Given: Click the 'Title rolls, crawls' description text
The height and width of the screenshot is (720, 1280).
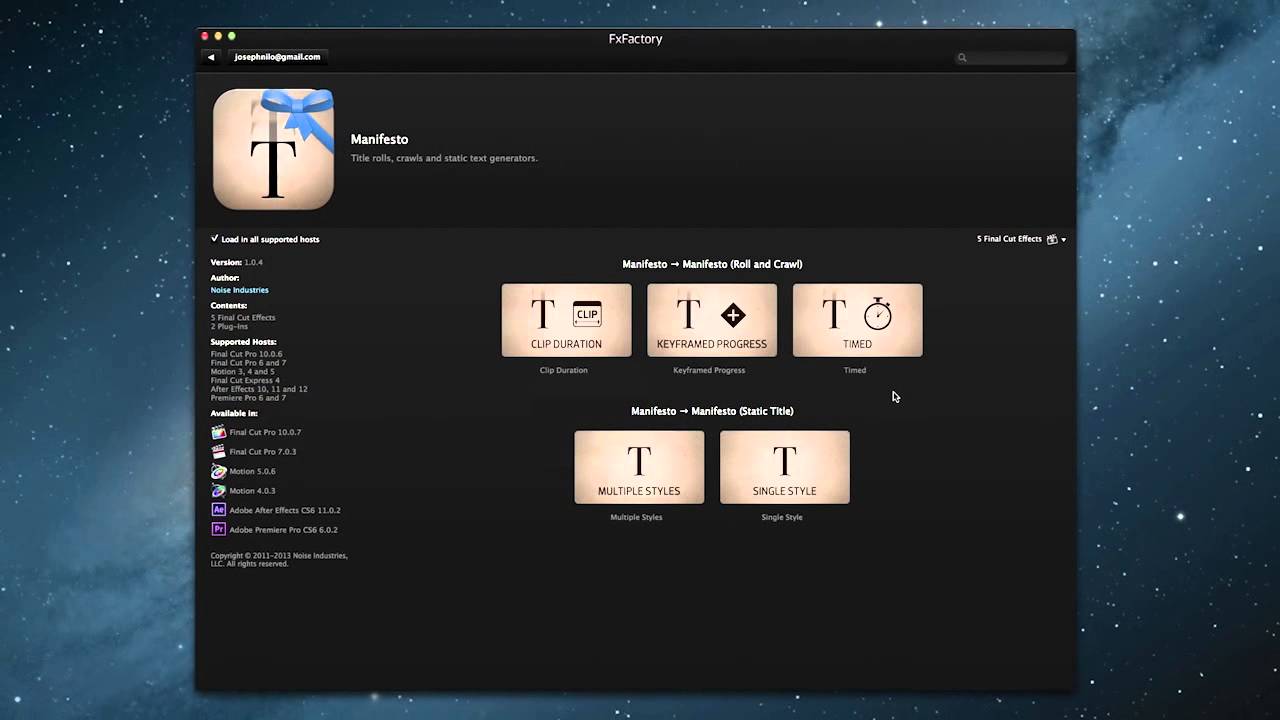Looking at the screenshot, I should [x=444, y=158].
